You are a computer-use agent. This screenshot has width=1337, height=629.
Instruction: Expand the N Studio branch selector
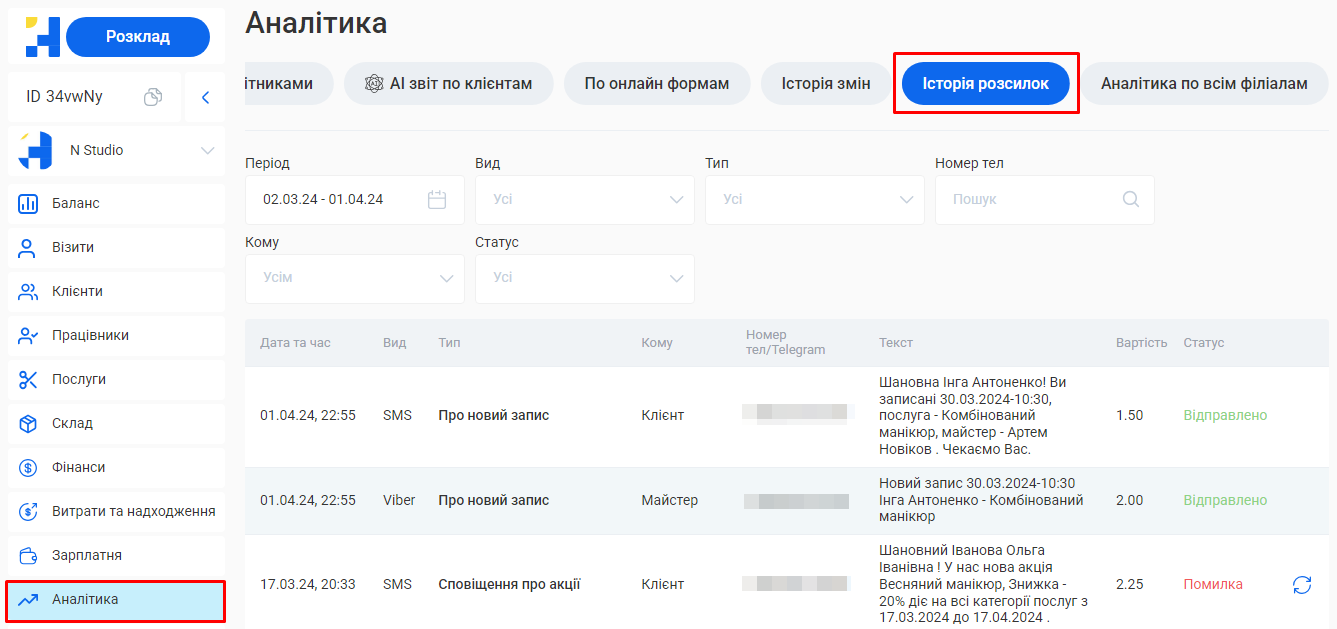pyautogui.click(x=207, y=151)
